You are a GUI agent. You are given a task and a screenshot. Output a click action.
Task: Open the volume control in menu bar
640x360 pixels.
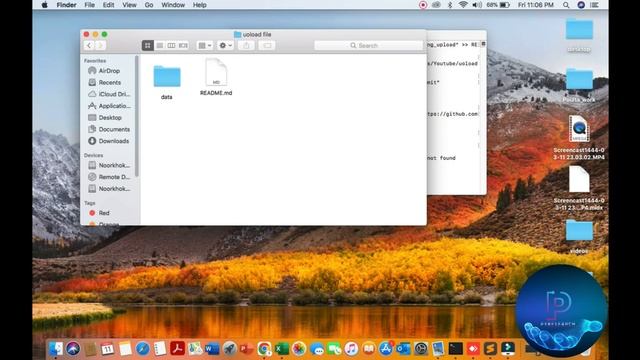point(476,5)
